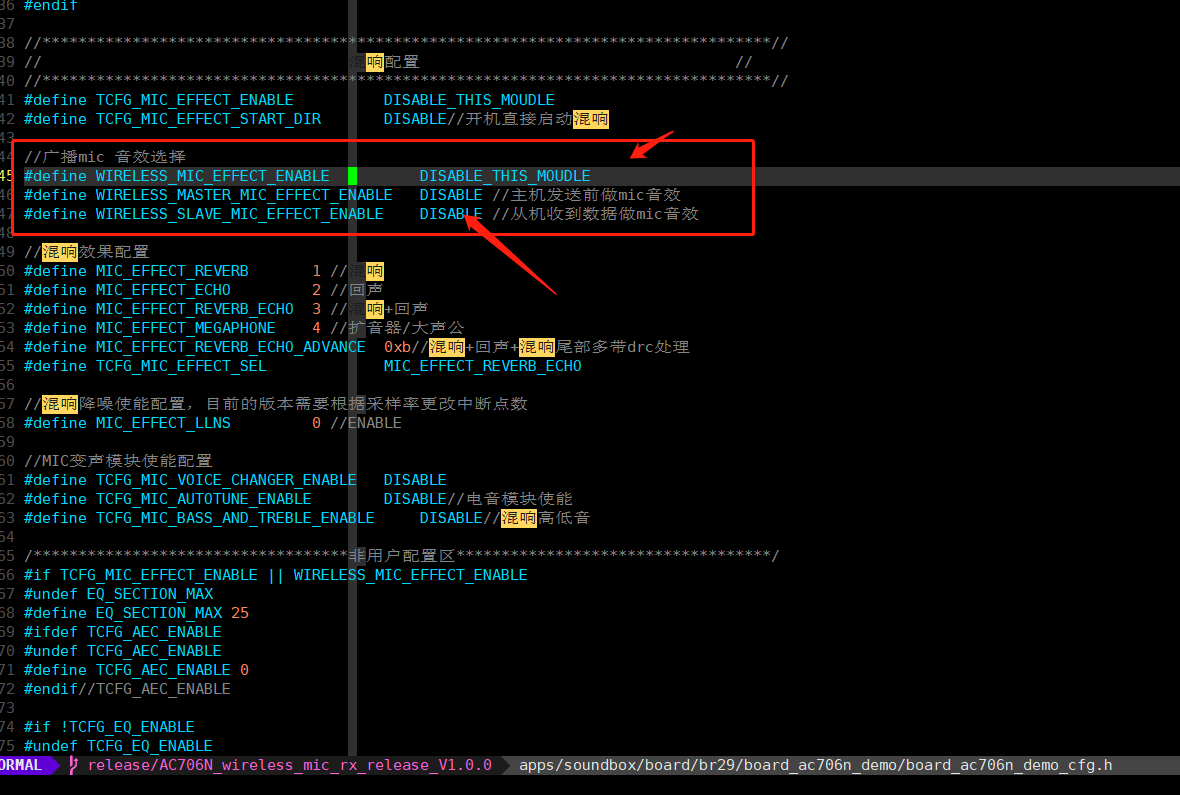
Task: Click the 25 value of EQ_SECTION_MAX
Action: click(x=240, y=613)
